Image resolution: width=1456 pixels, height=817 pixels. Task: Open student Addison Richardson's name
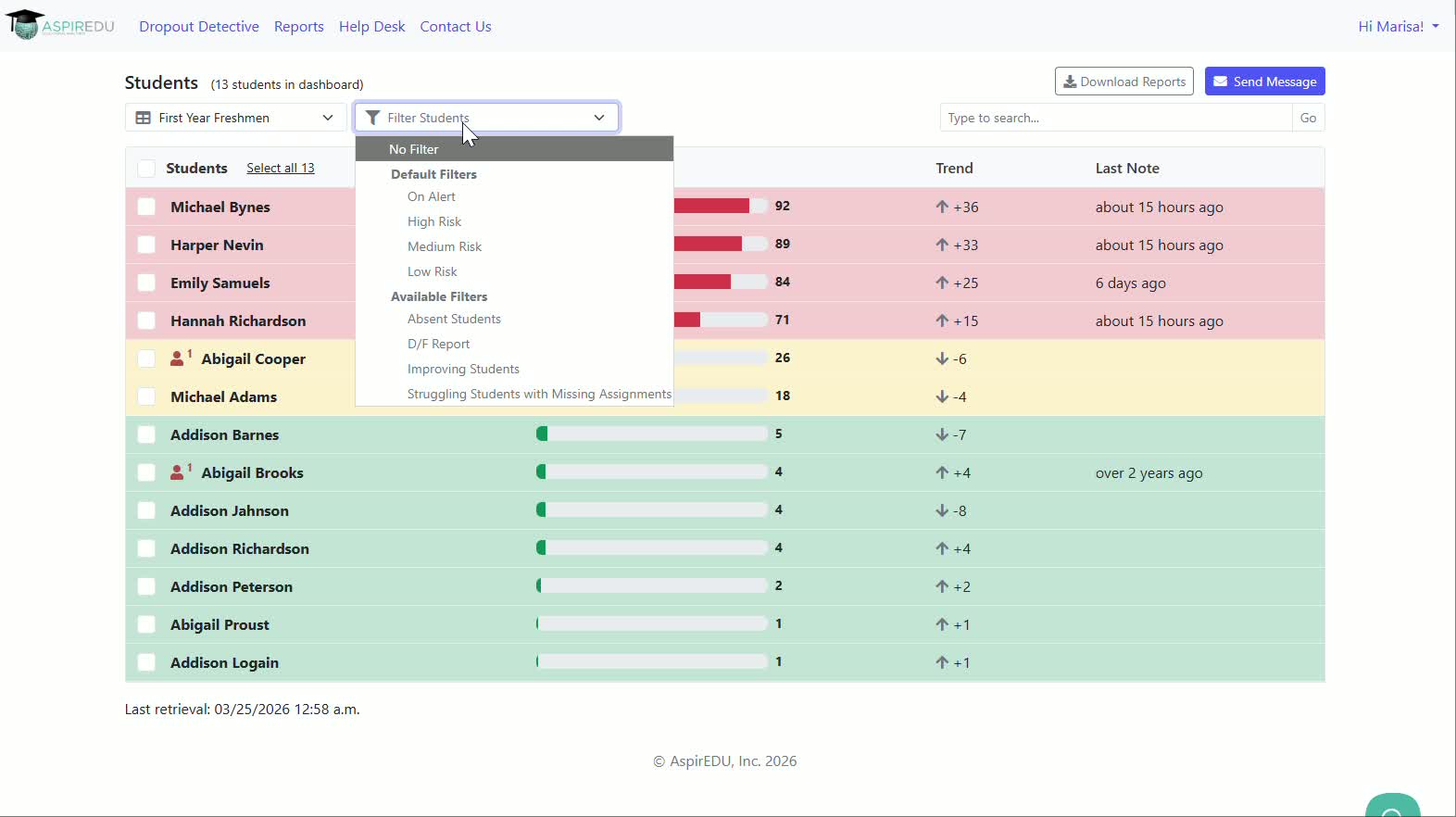(240, 549)
